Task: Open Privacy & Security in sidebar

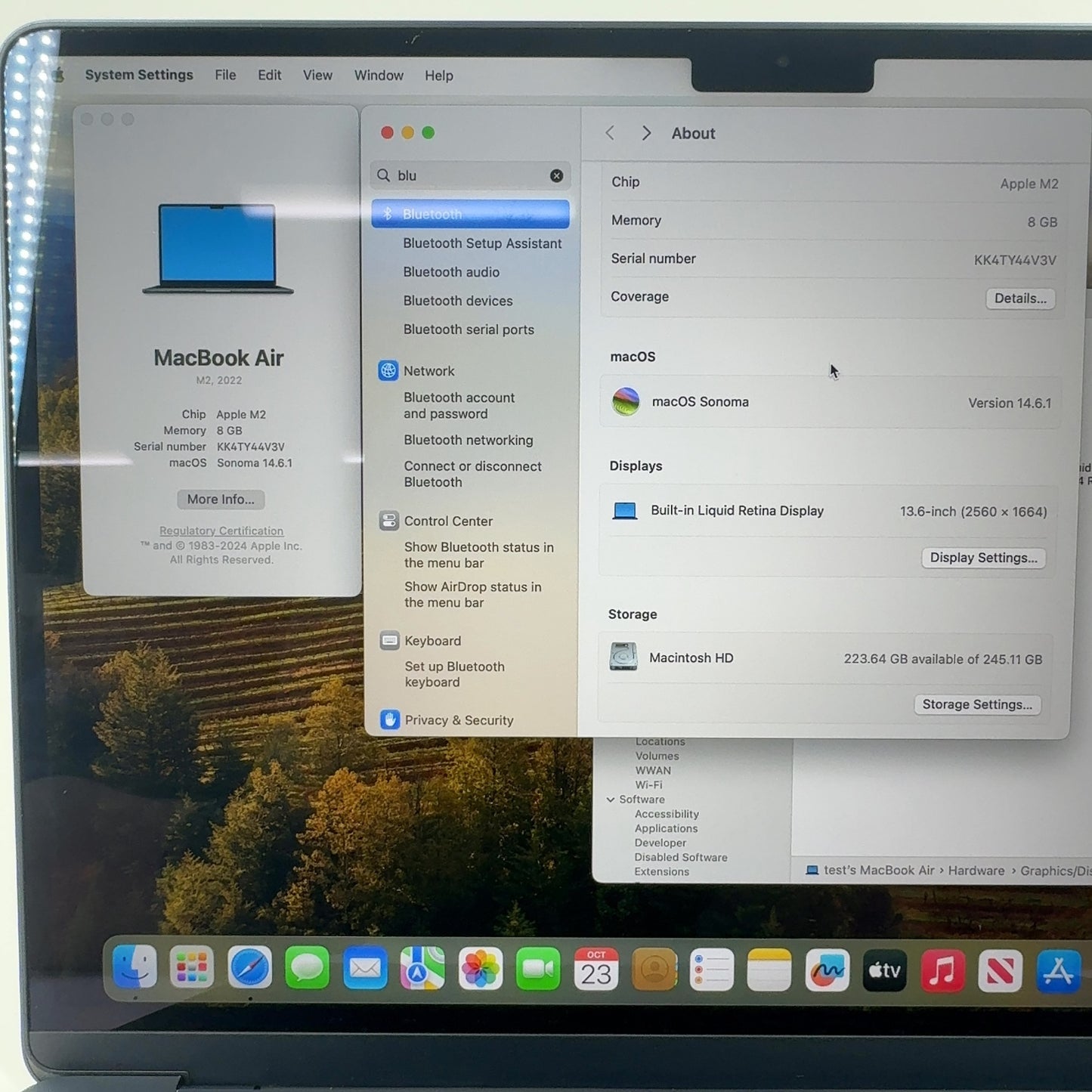Action: click(458, 720)
